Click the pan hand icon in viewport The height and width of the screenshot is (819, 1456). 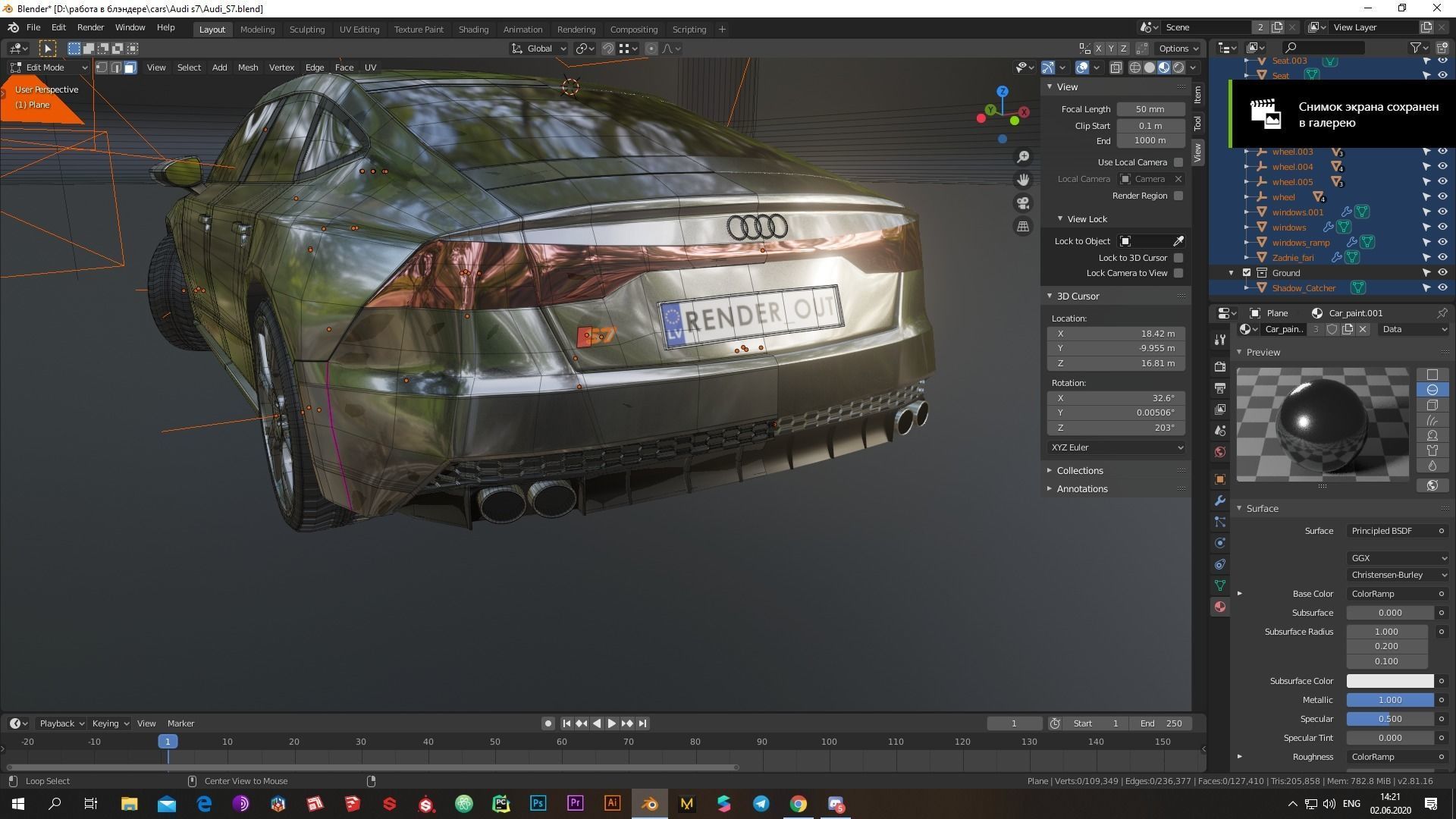tap(1023, 180)
